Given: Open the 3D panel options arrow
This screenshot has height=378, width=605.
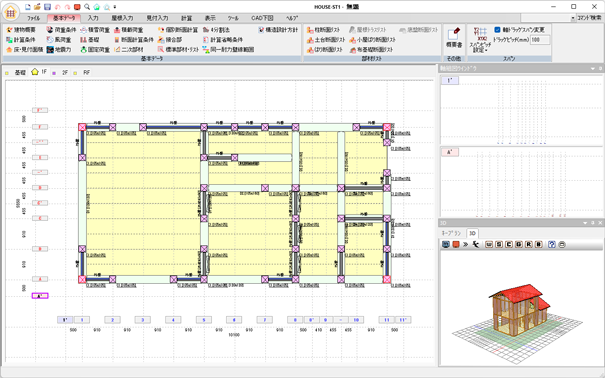Looking at the screenshot, I should (x=585, y=223).
